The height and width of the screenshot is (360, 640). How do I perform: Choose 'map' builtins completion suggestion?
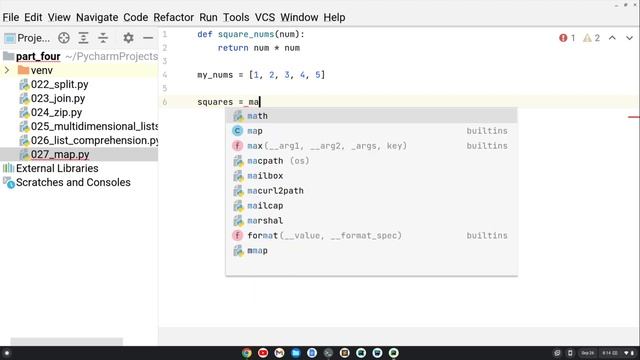tap(371, 131)
